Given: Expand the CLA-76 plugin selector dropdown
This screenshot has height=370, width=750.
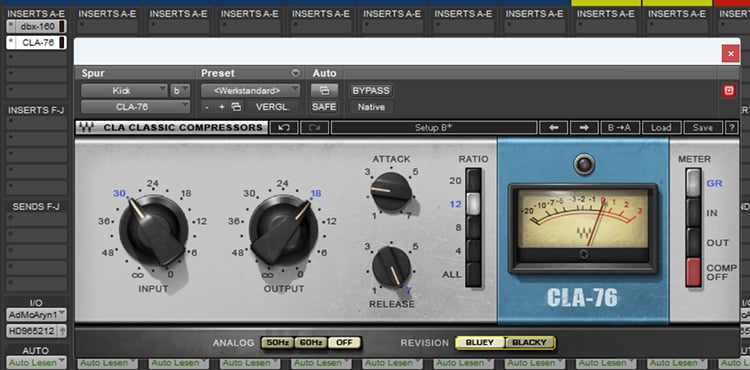Looking at the screenshot, I should (135, 107).
